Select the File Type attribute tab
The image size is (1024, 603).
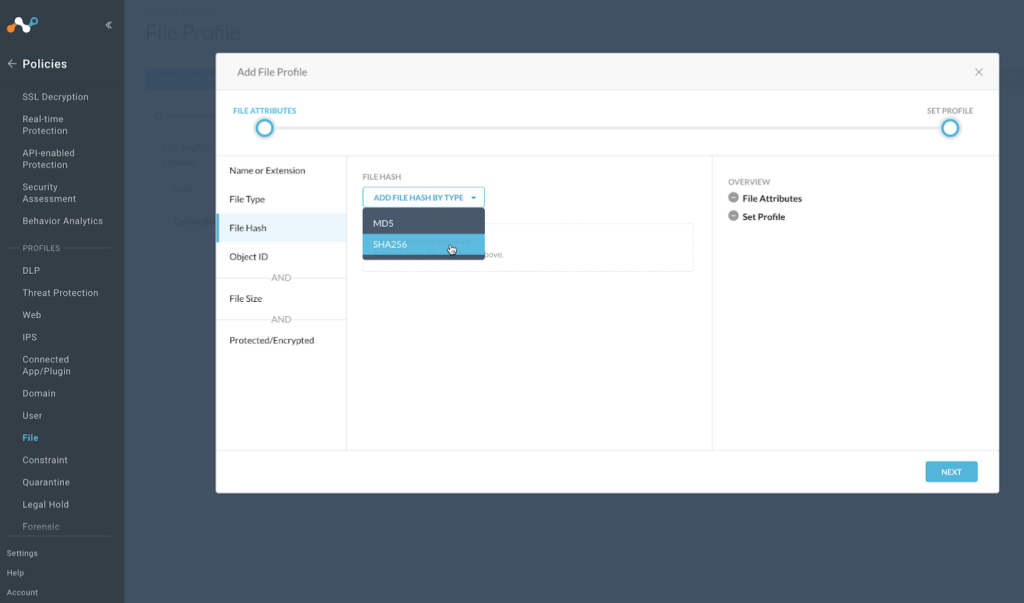pyautogui.click(x=281, y=199)
